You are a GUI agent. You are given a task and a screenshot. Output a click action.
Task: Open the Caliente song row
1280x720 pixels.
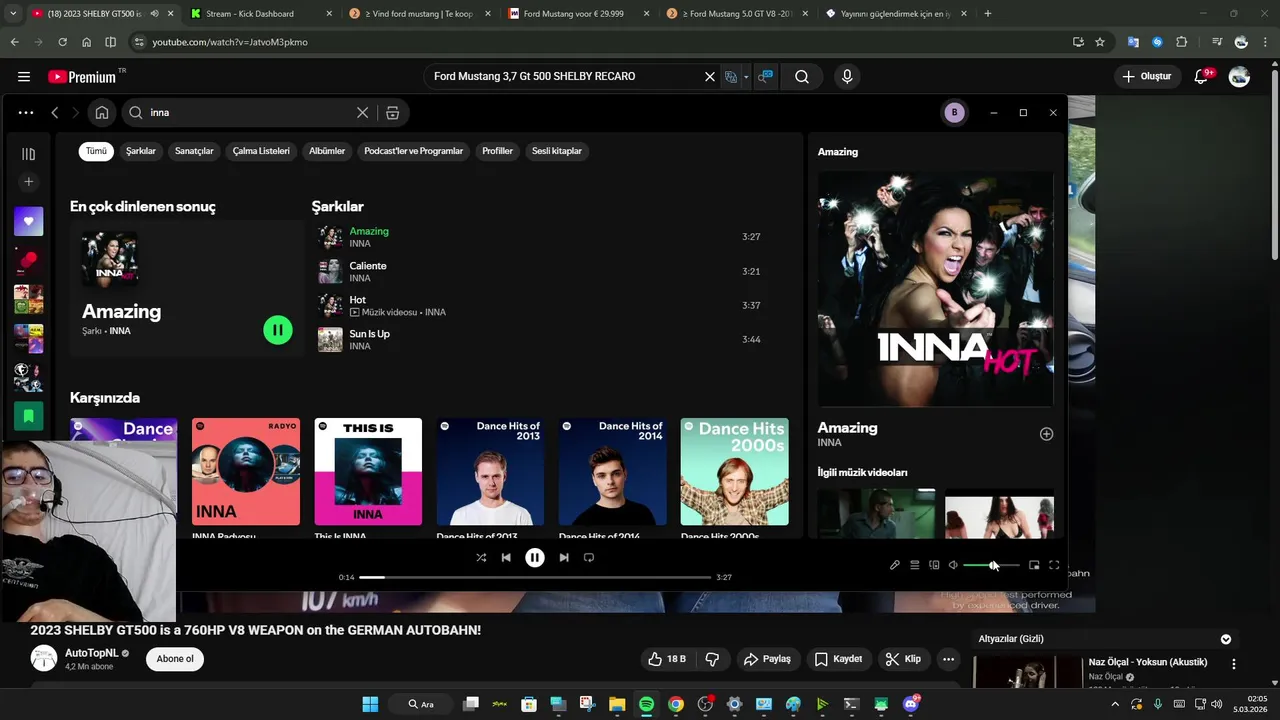[540, 272]
